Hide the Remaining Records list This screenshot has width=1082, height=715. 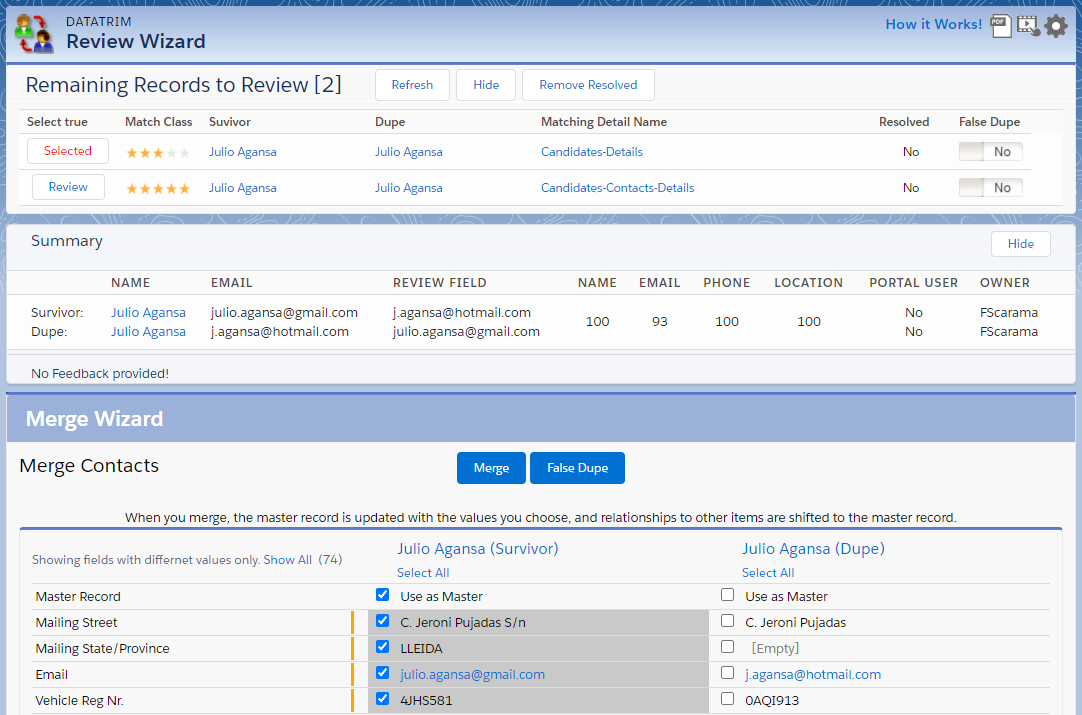coord(486,85)
